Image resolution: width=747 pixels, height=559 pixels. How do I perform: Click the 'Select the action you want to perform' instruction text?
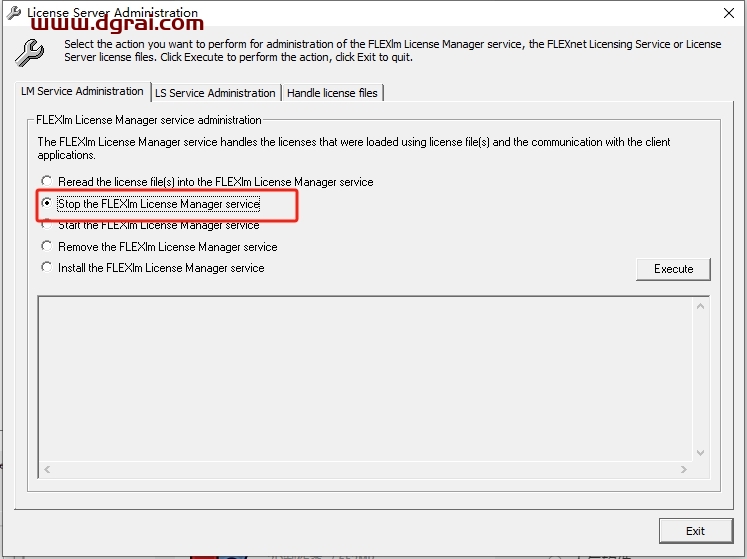pos(393,51)
